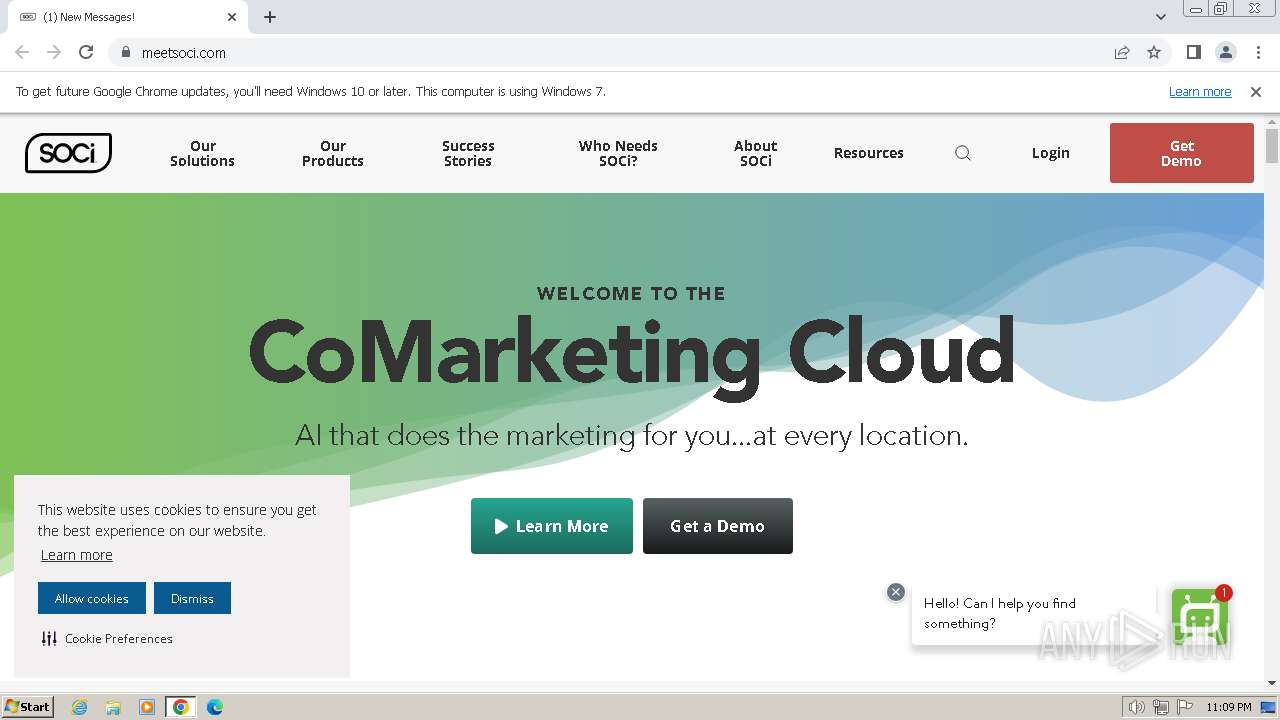Open the Chrome profile avatar icon
The image size is (1280, 720).
pos(1225,52)
